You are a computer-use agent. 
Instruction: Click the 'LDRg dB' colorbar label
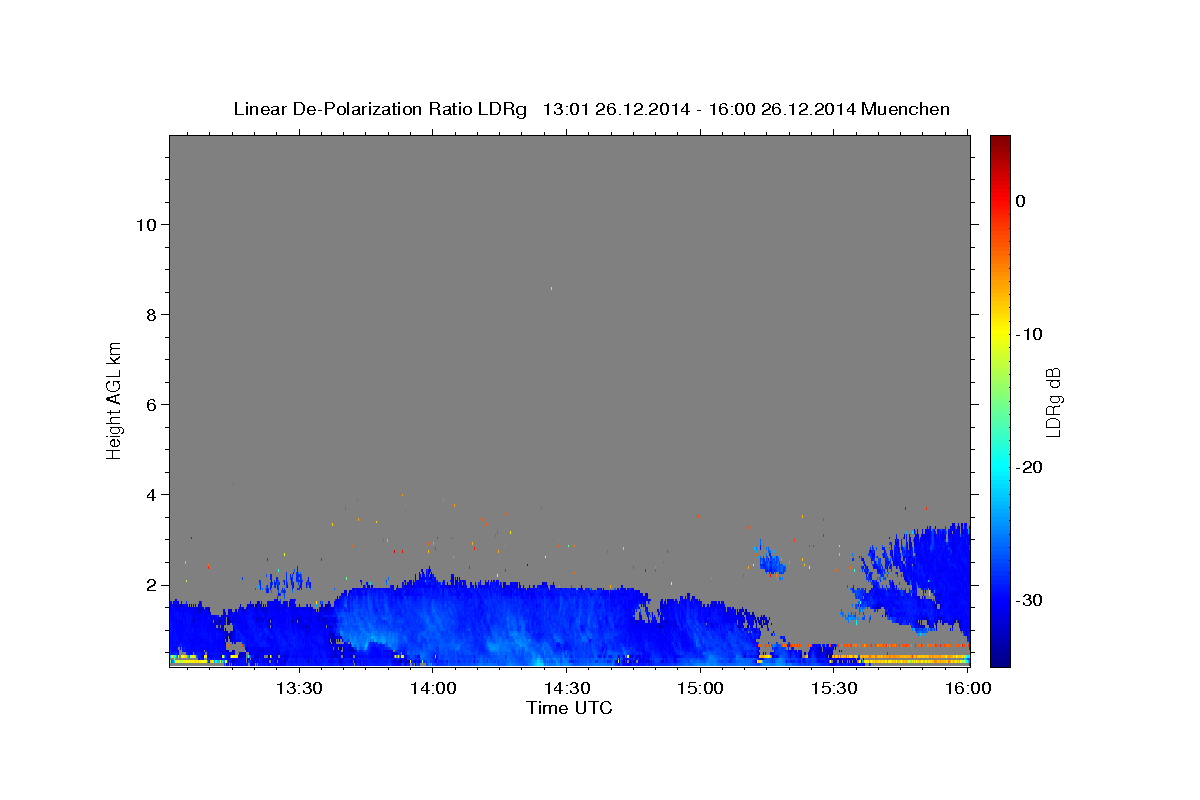[1053, 402]
